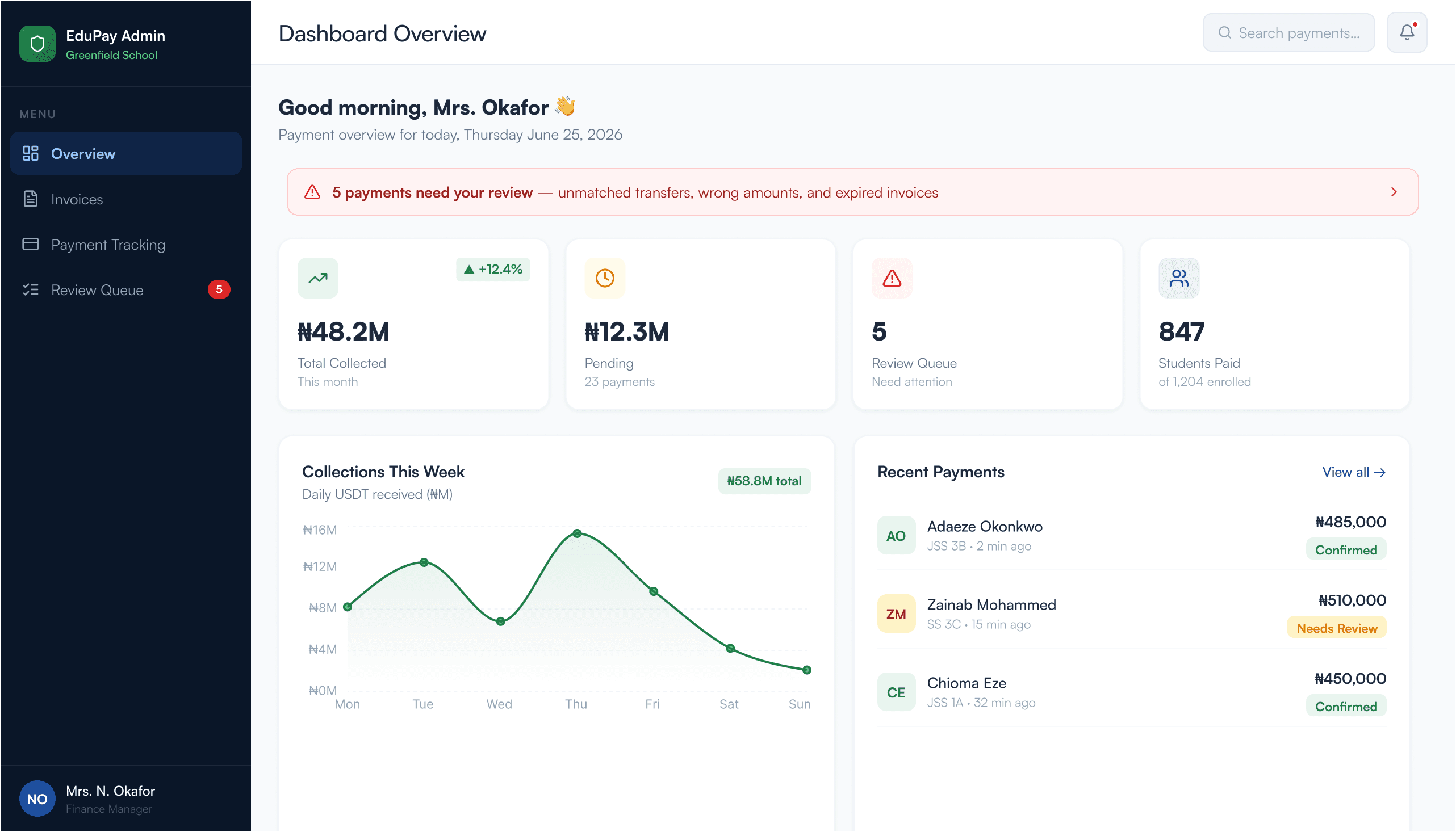Click the EduPay shield logo icon
The width and height of the screenshot is (1456, 832).
coord(37,44)
